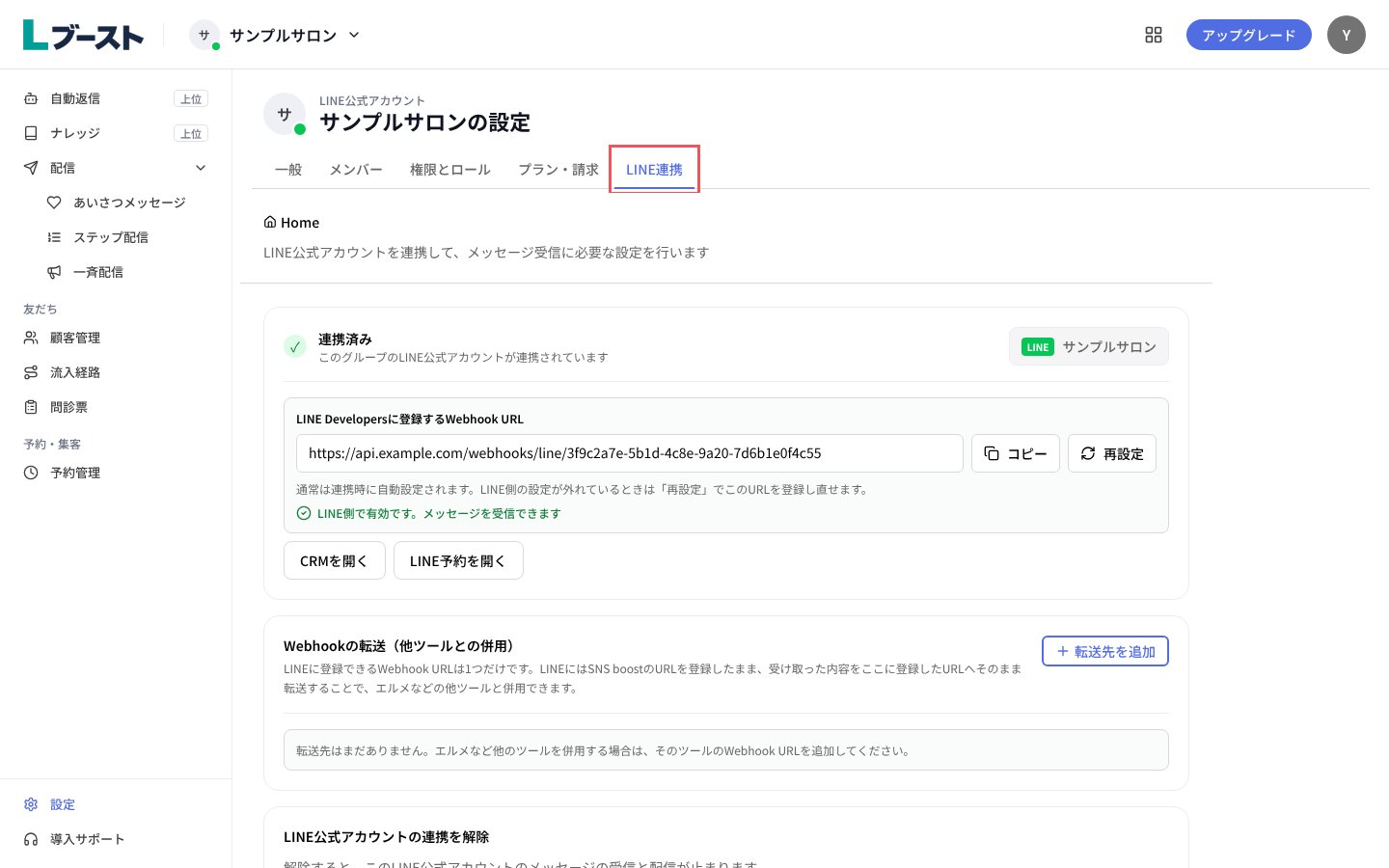Click the サ avatar beside the settings title
This screenshot has height=868, width=1389.
click(x=285, y=114)
